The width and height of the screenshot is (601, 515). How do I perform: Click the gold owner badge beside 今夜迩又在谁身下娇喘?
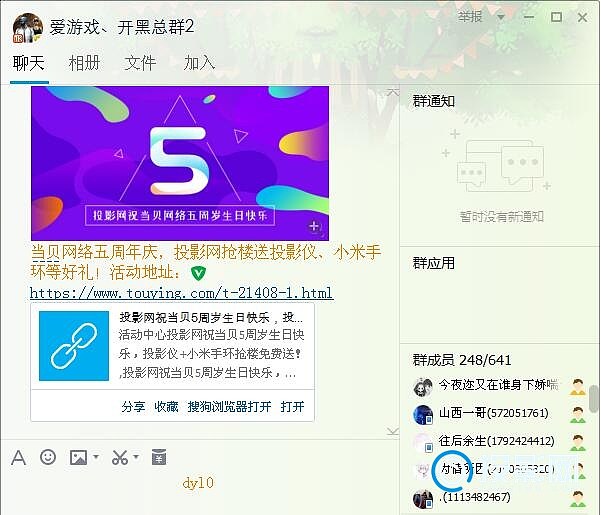[578, 387]
